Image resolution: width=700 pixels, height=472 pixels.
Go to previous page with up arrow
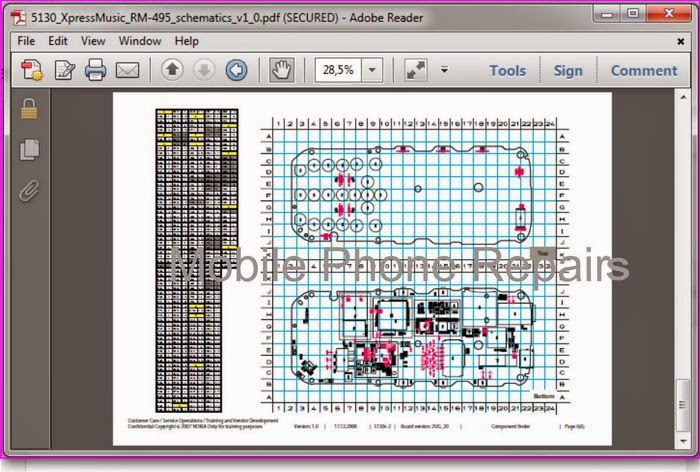click(172, 70)
